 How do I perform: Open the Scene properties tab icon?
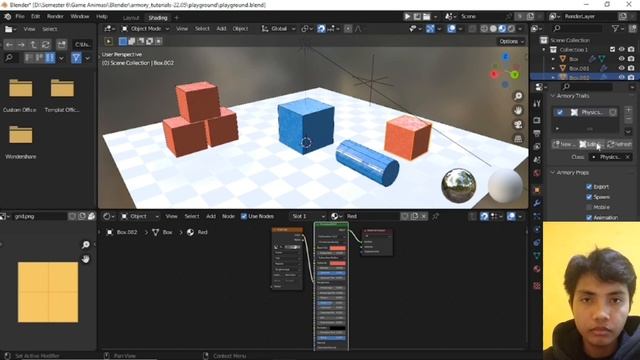click(537, 160)
